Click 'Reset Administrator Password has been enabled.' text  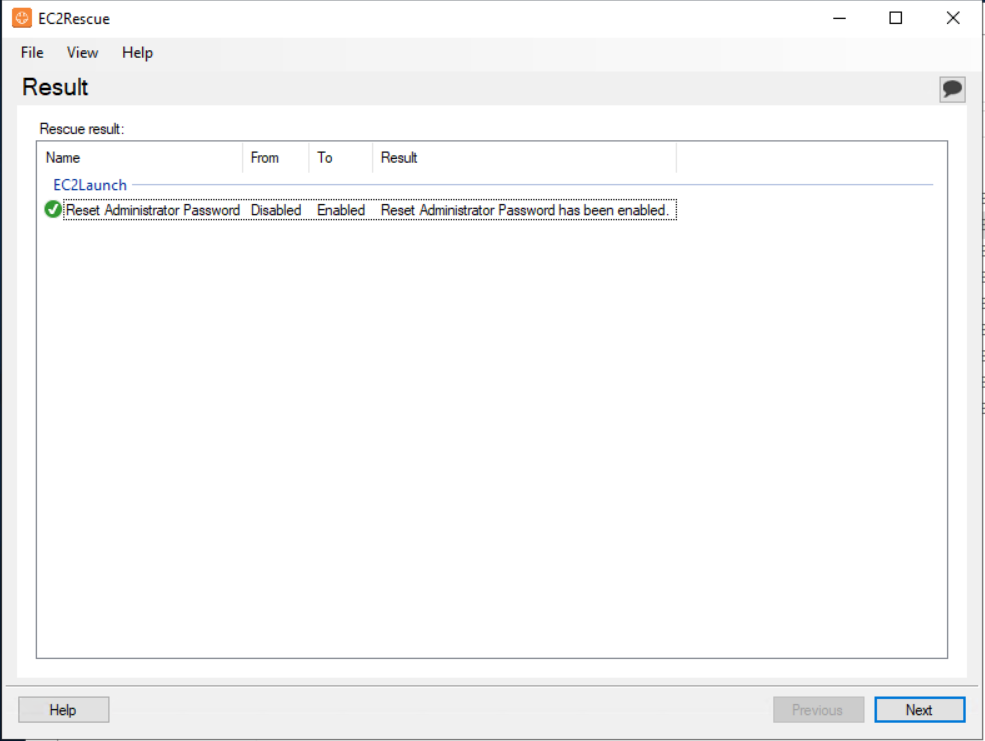pyautogui.click(x=525, y=210)
